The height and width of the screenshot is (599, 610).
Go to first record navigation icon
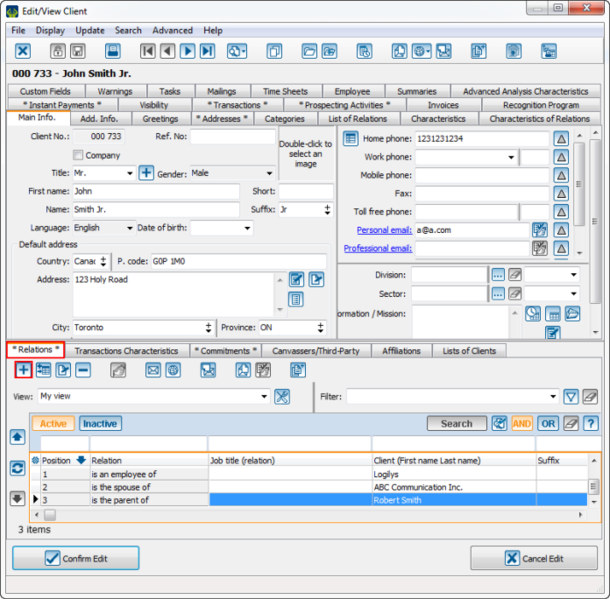[x=148, y=51]
